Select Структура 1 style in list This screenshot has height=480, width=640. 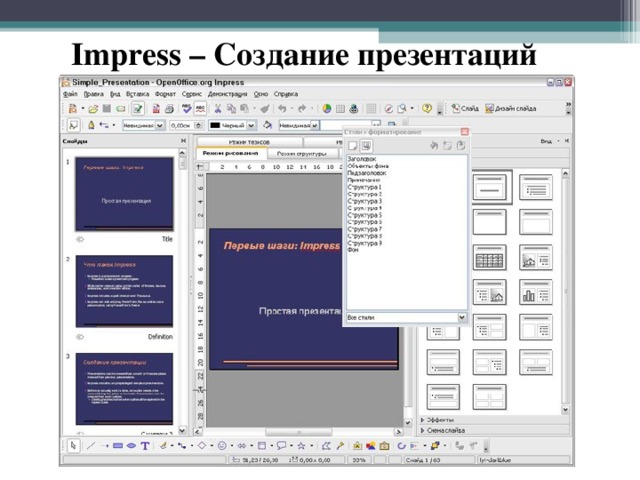click(364, 187)
